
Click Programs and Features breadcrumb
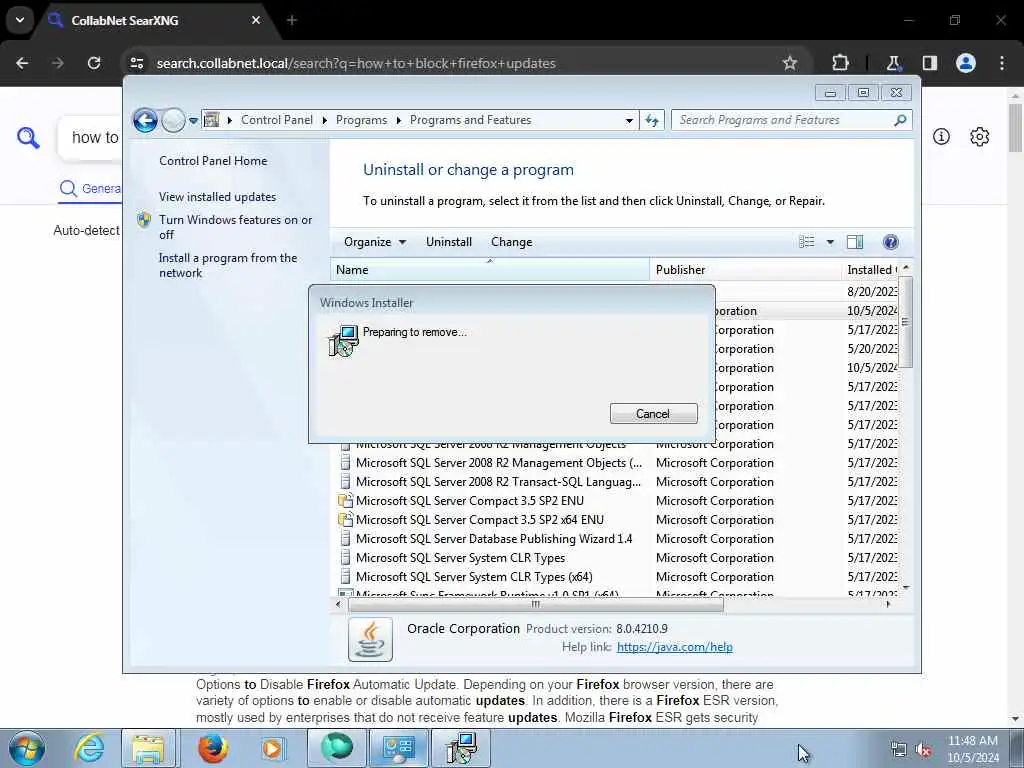[470, 120]
